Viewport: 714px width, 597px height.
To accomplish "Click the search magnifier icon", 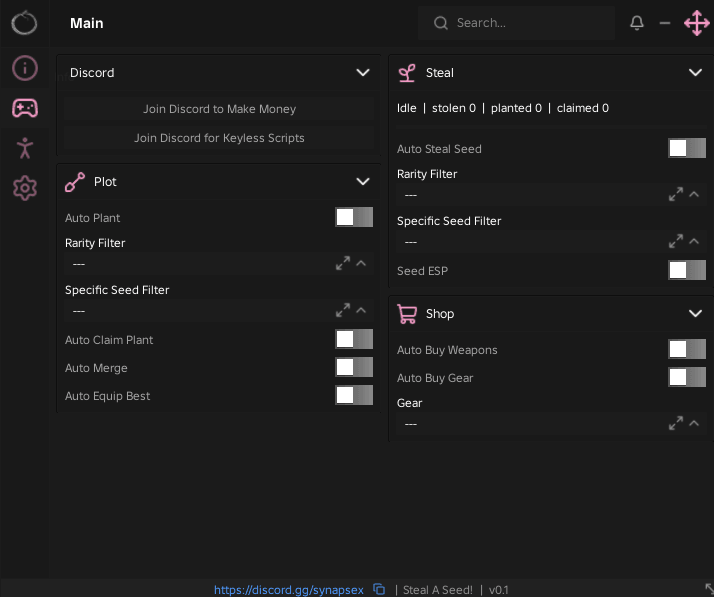I will [441, 23].
